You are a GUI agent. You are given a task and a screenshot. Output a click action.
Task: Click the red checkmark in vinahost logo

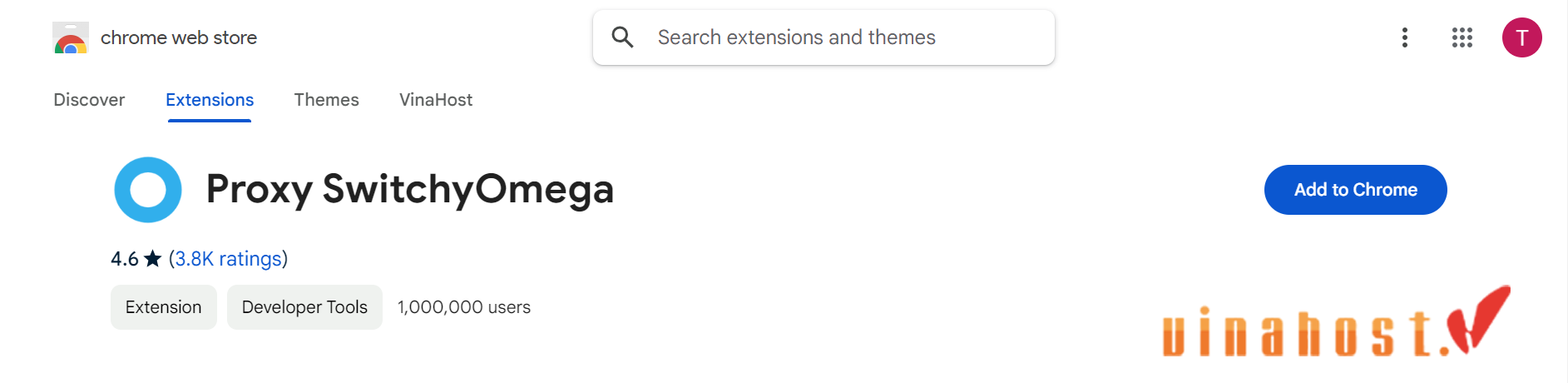[1479, 318]
